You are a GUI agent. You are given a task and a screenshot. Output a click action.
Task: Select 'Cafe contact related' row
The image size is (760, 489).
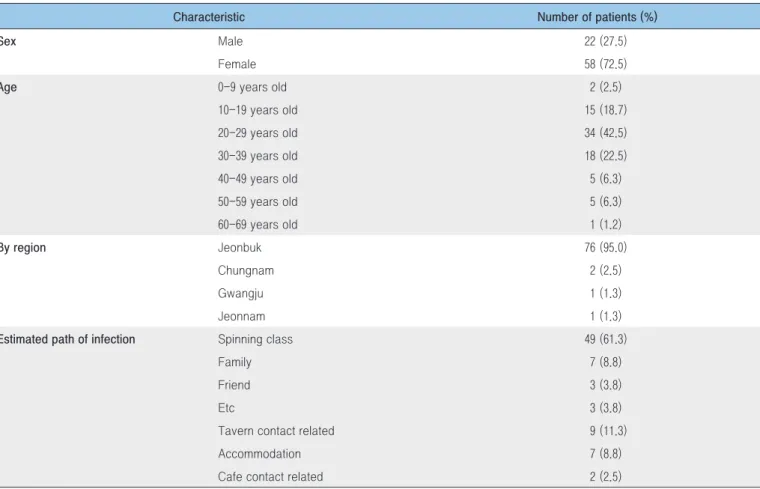(270, 477)
